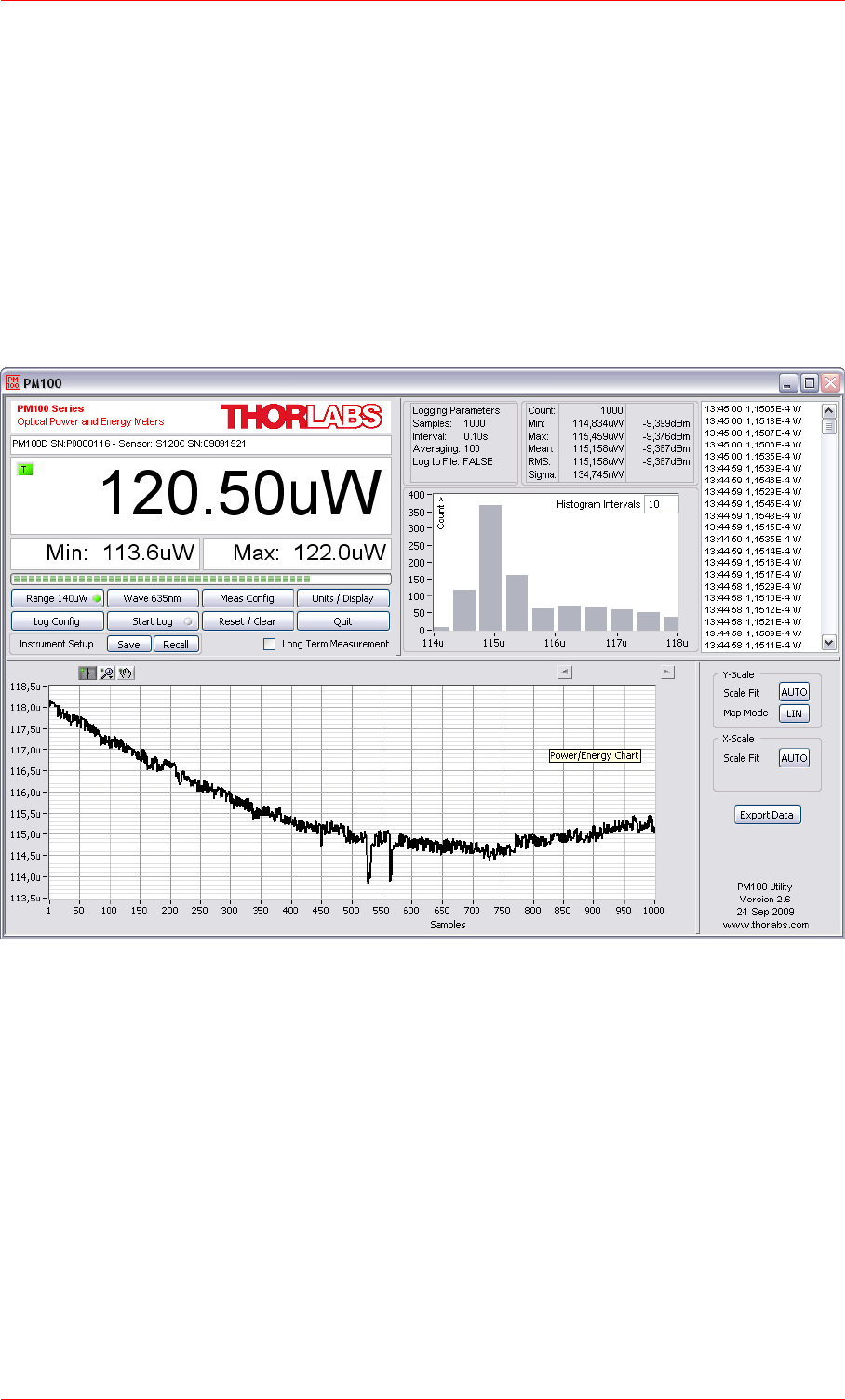Screen dimensions: 845x1400
Task: Click the Thorlabs logo
Action: tap(301, 416)
